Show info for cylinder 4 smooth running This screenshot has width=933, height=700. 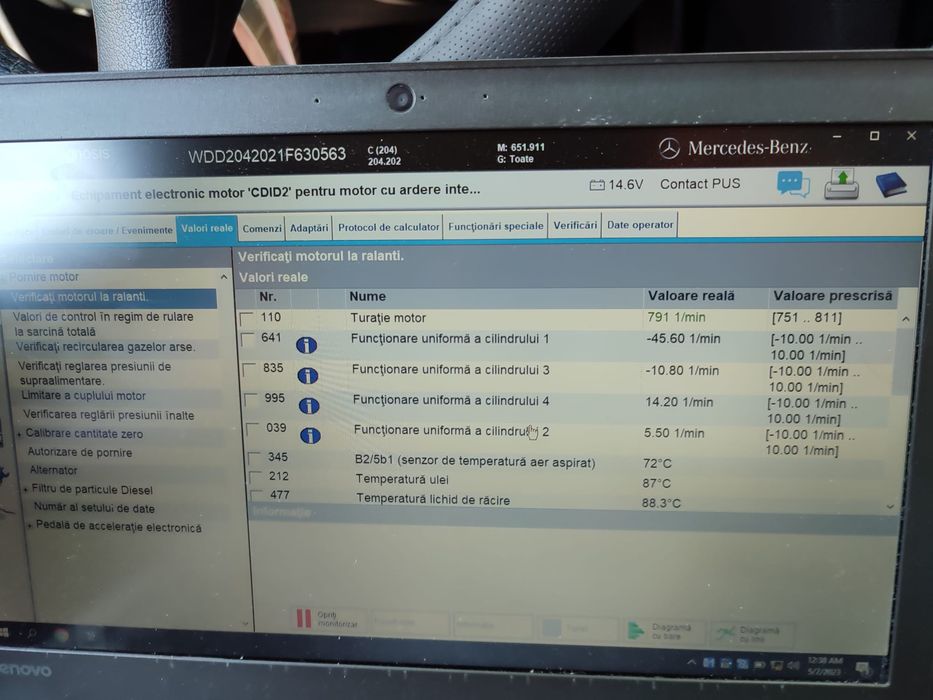pyautogui.click(x=309, y=406)
